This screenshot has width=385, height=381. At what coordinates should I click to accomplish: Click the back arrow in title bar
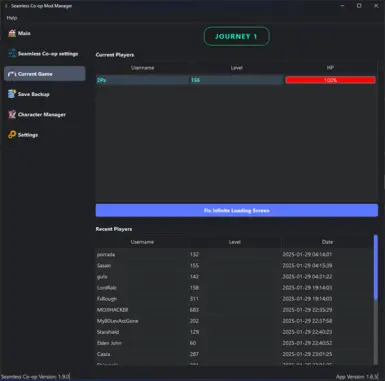(6, 6)
